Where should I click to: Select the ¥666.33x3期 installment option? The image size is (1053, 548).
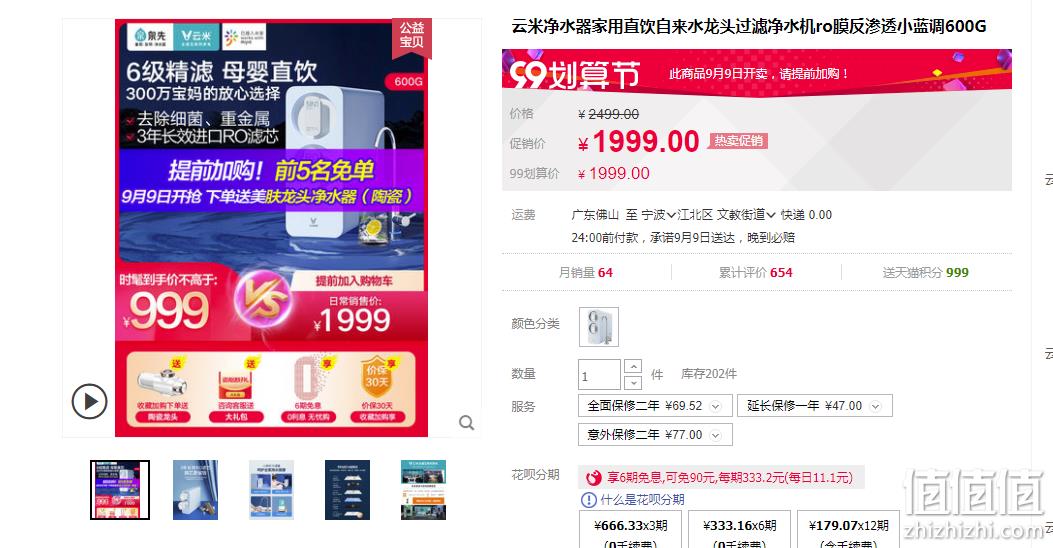pyautogui.click(x=631, y=530)
